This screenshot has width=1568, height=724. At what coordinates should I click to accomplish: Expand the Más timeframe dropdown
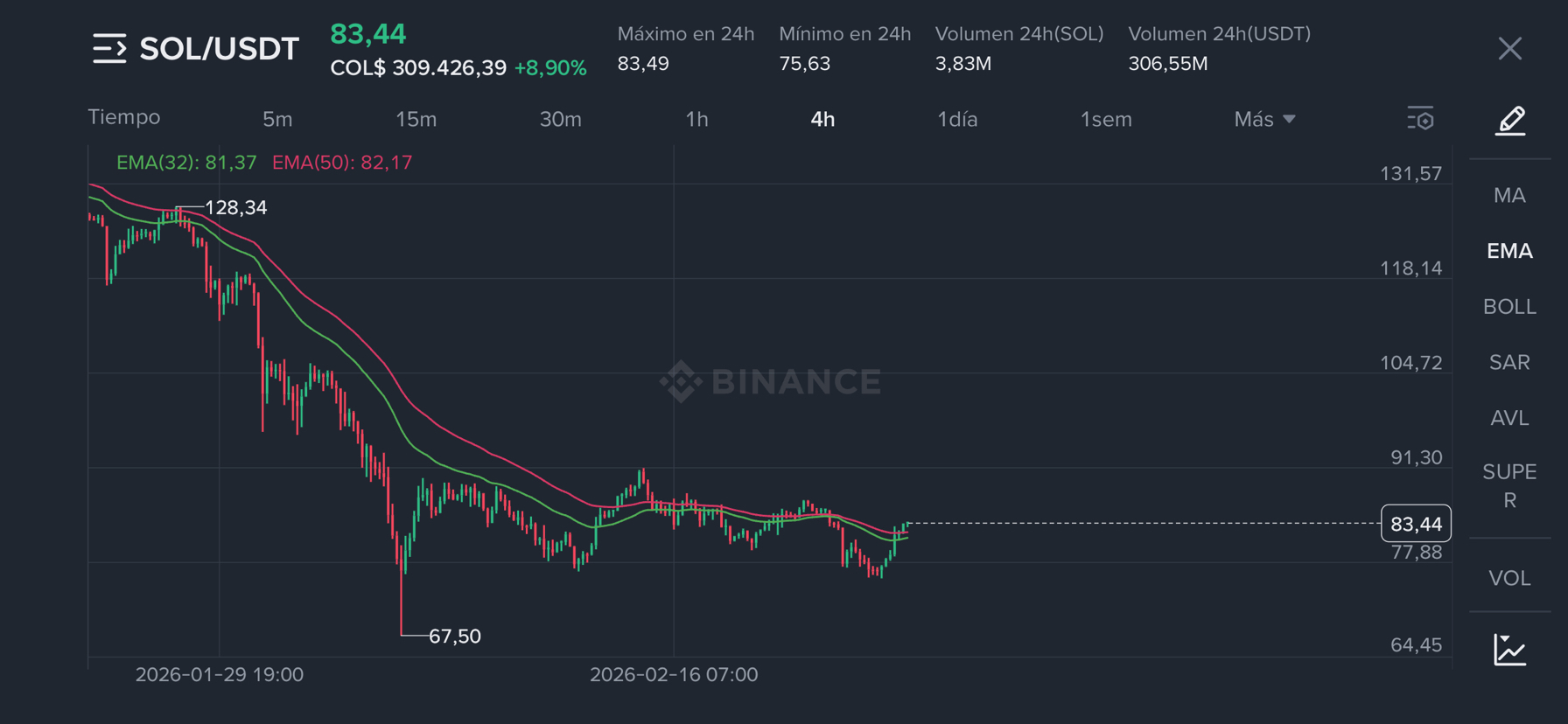tap(1264, 119)
